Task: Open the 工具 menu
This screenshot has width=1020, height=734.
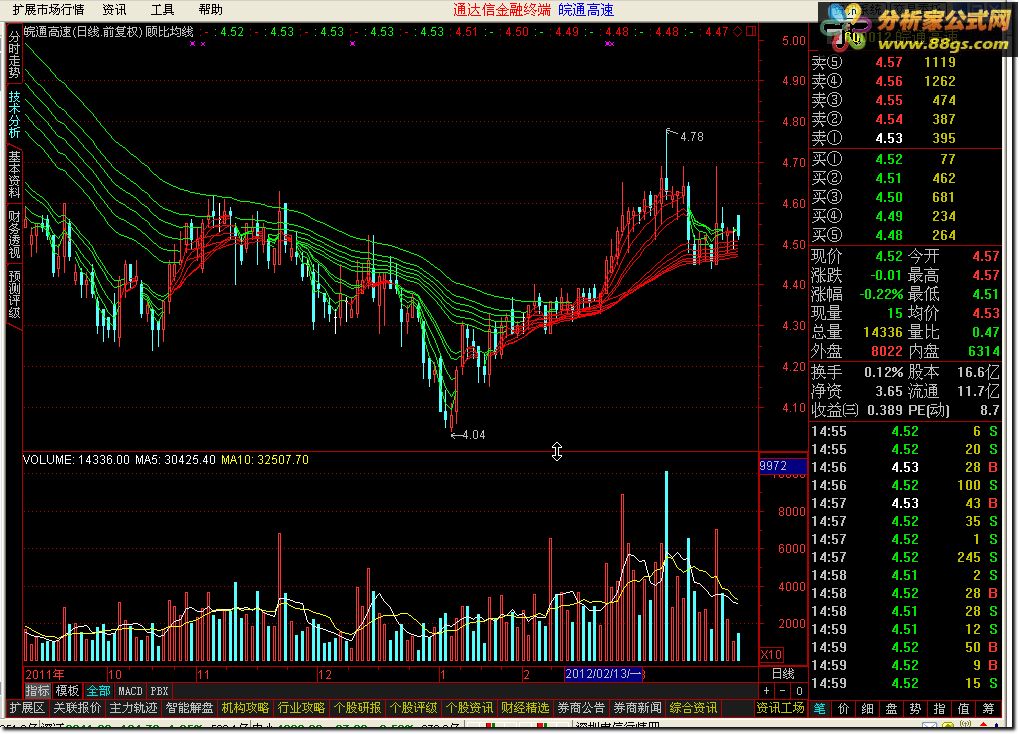Action: tap(163, 10)
